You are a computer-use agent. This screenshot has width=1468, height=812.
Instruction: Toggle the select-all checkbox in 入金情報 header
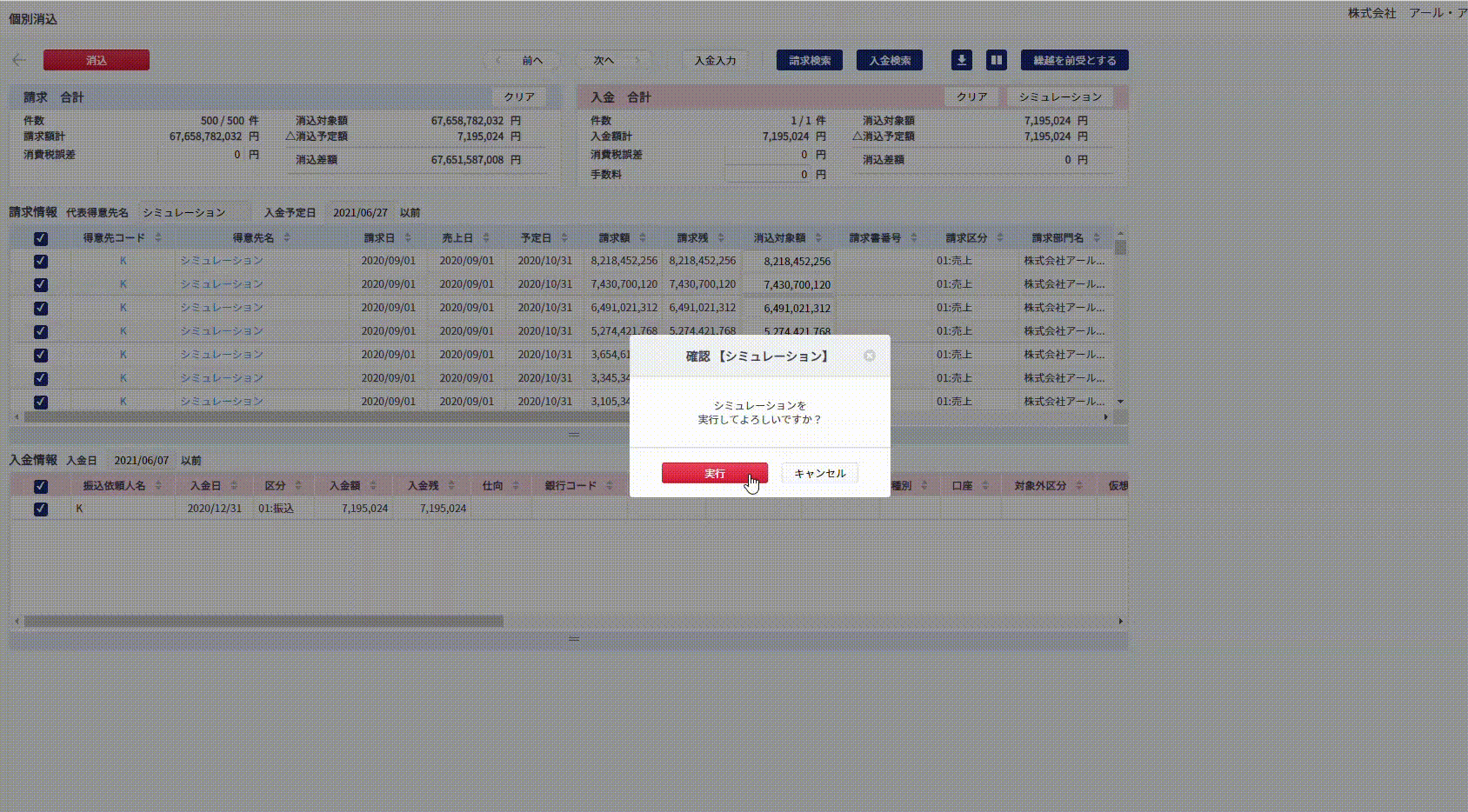tap(41, 486)
